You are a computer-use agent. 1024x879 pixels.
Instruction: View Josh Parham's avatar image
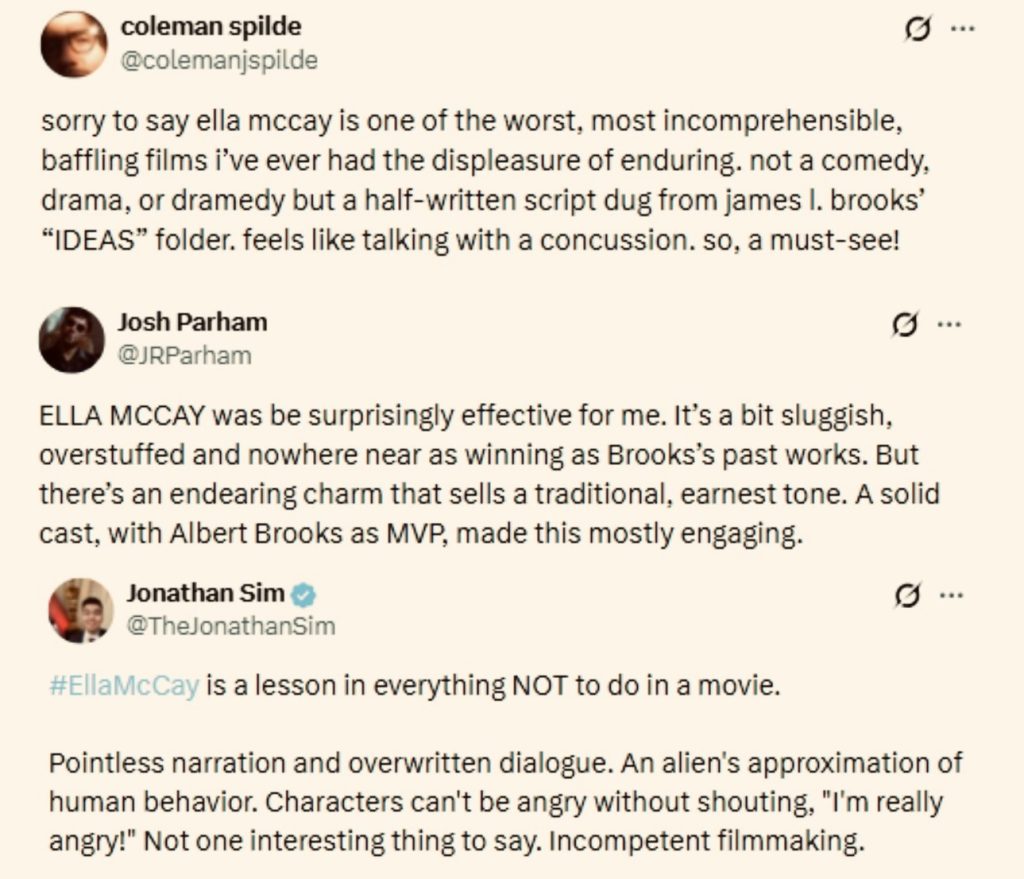pos(72,339)
